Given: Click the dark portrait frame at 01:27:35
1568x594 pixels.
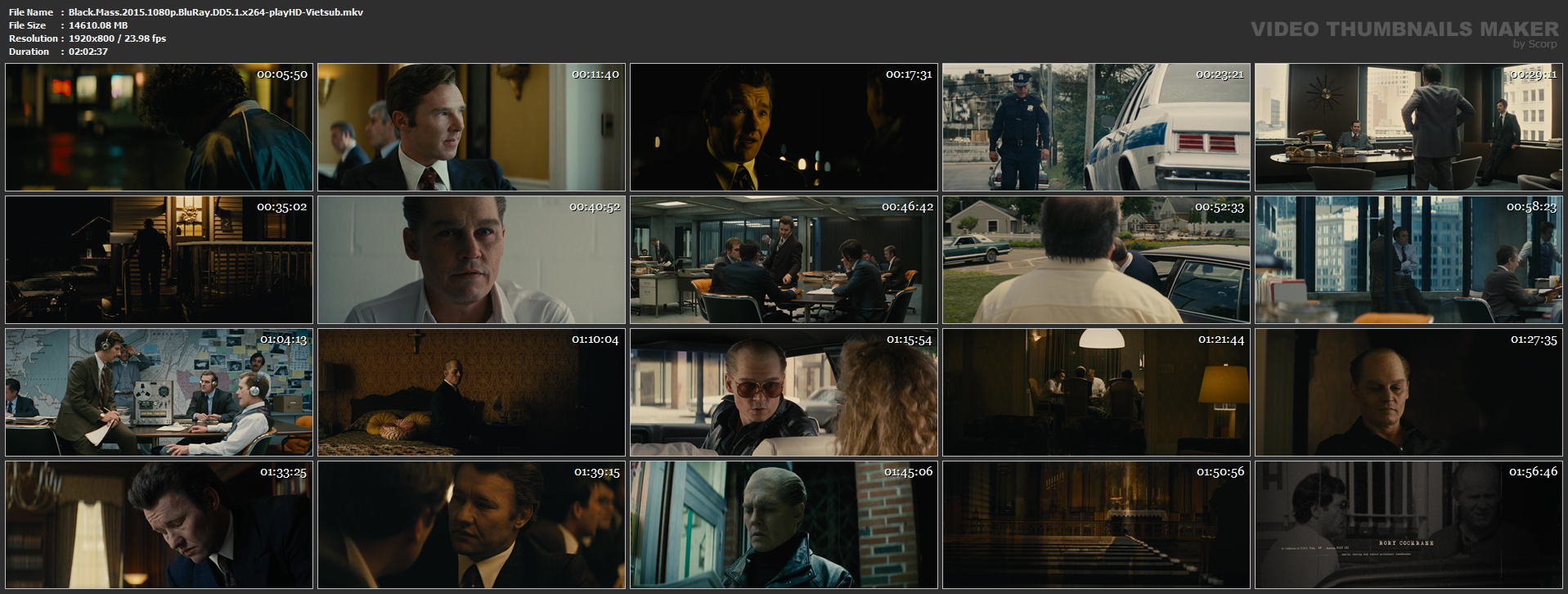Looking at the screenshot, I should click(x=1409, y=392).
